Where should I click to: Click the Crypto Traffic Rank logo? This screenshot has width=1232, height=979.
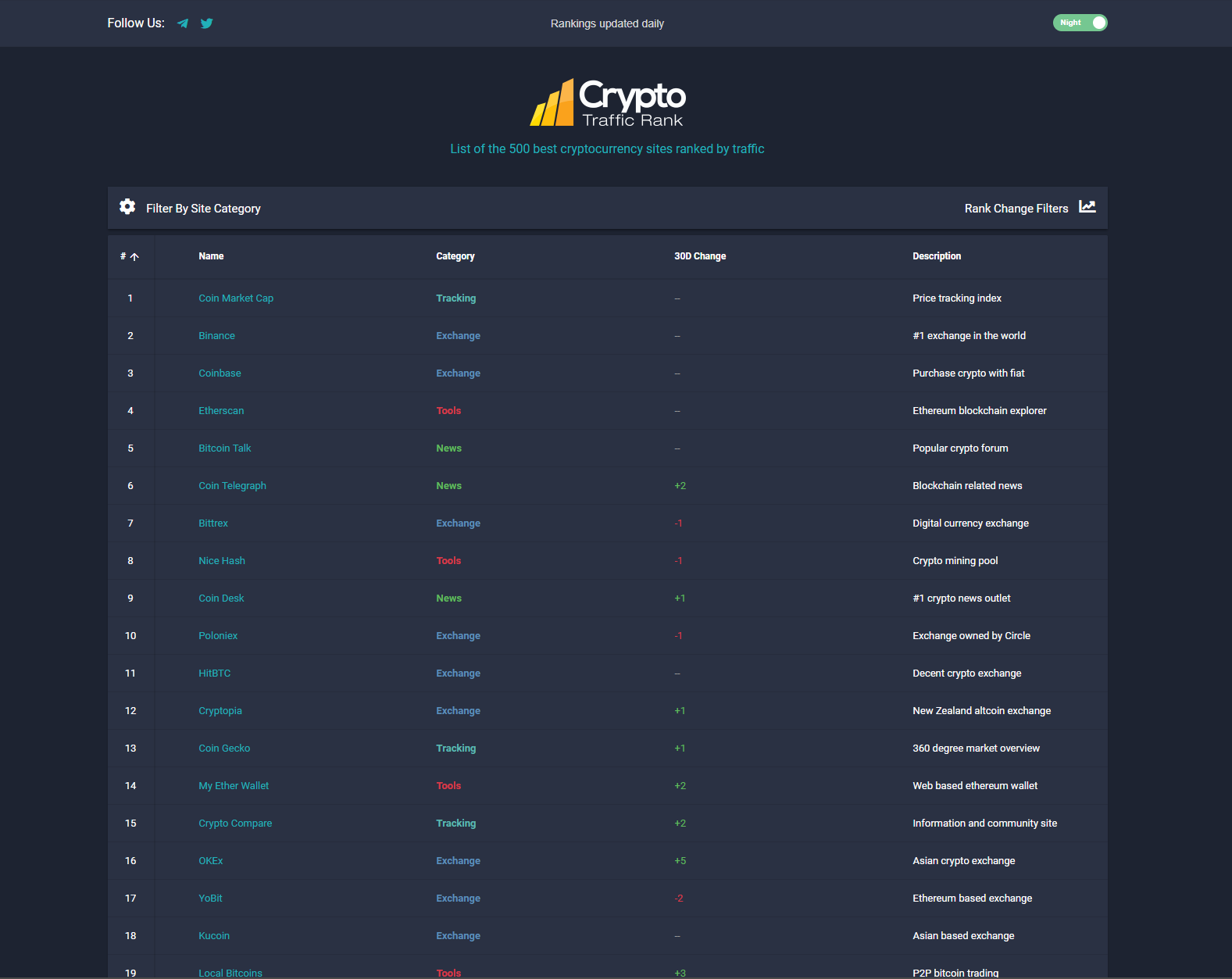(608, 102)
